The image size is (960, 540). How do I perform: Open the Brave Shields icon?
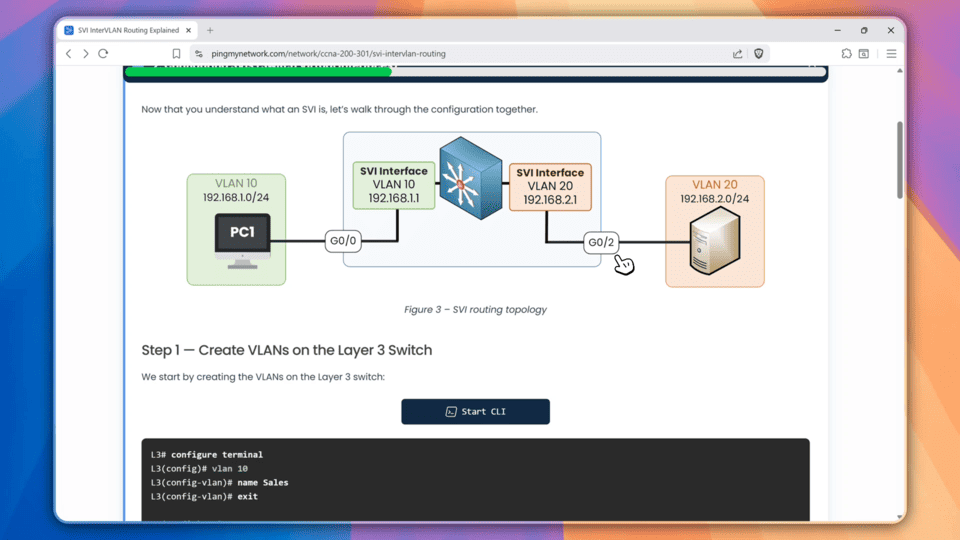pos(759,54)
